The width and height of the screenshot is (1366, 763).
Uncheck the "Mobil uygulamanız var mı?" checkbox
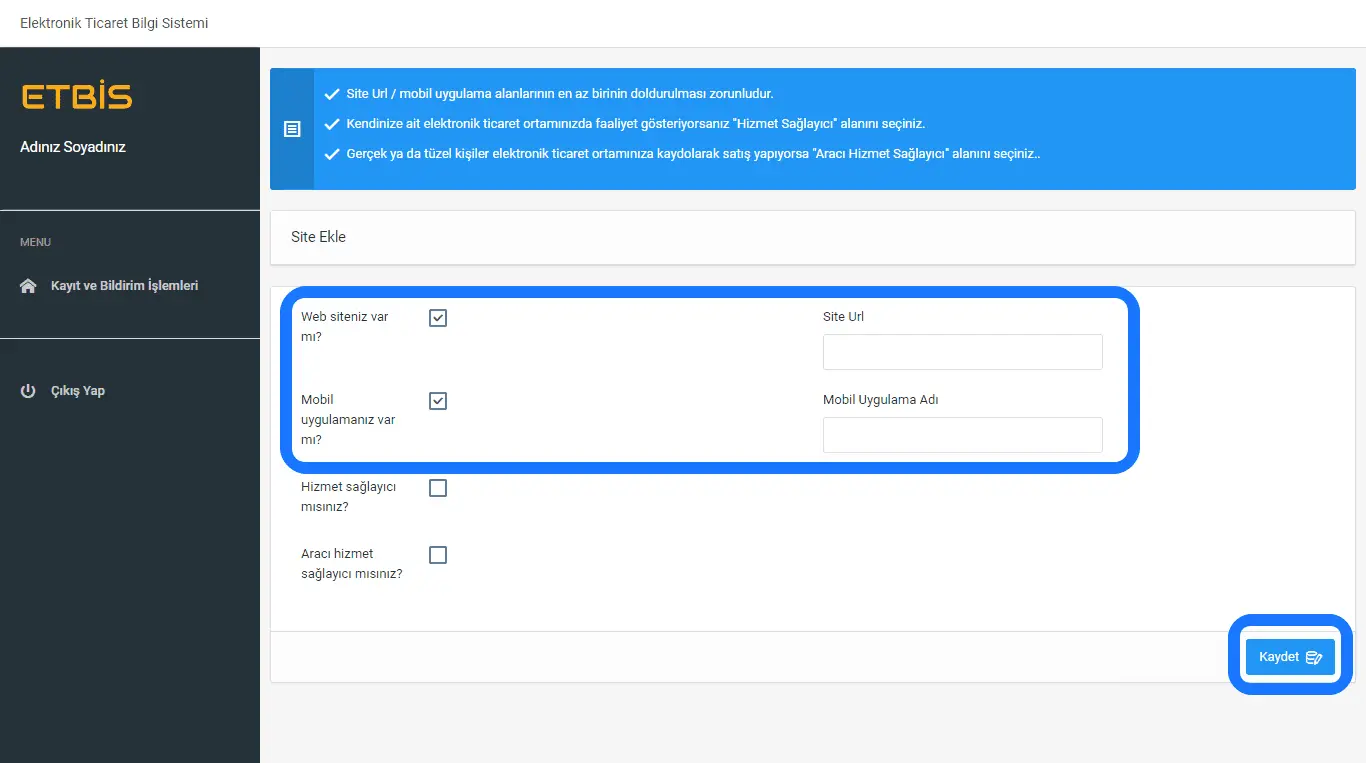coord(438,401)
